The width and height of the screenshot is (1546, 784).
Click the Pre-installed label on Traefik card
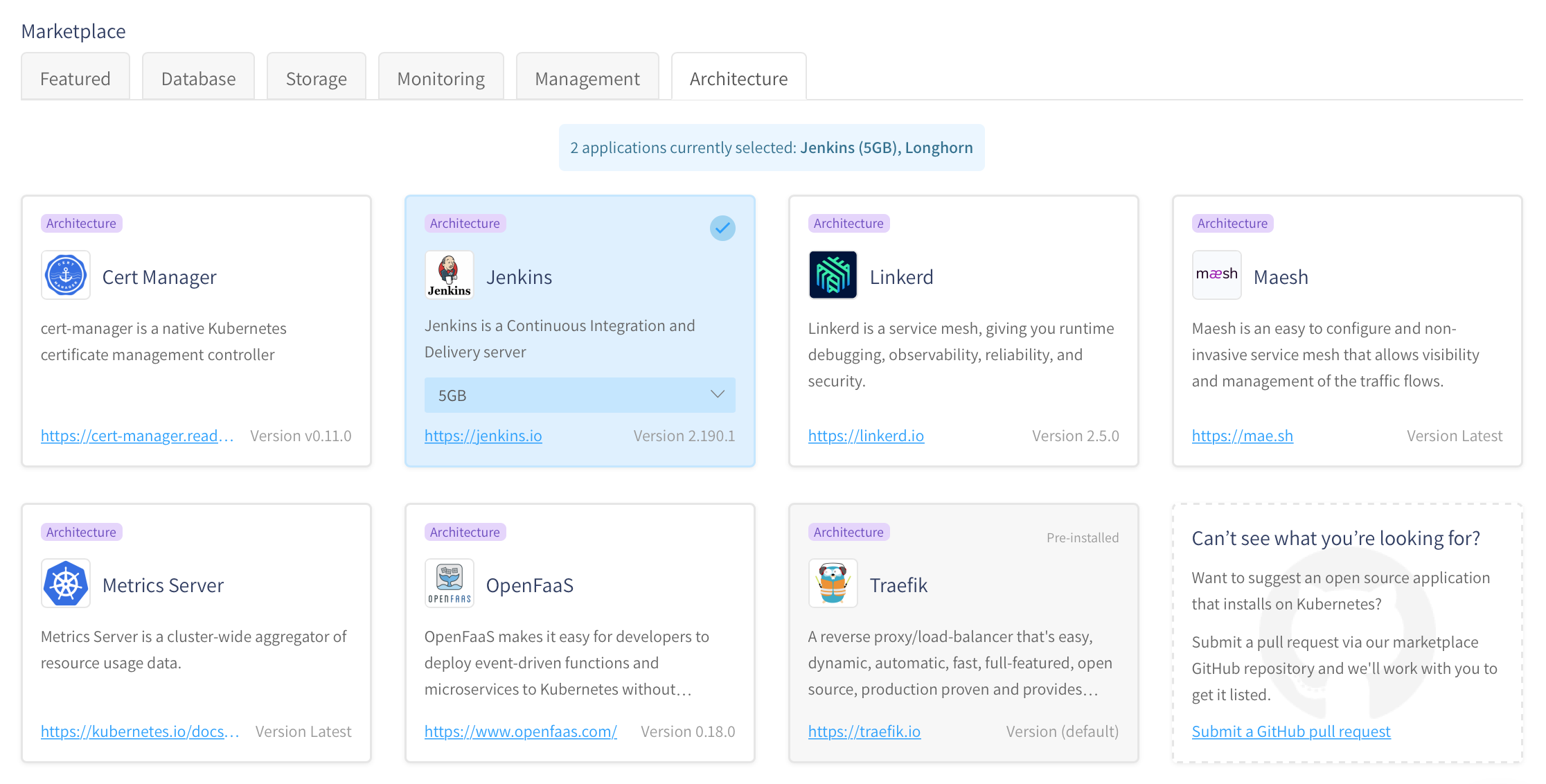pos(1083,537)
